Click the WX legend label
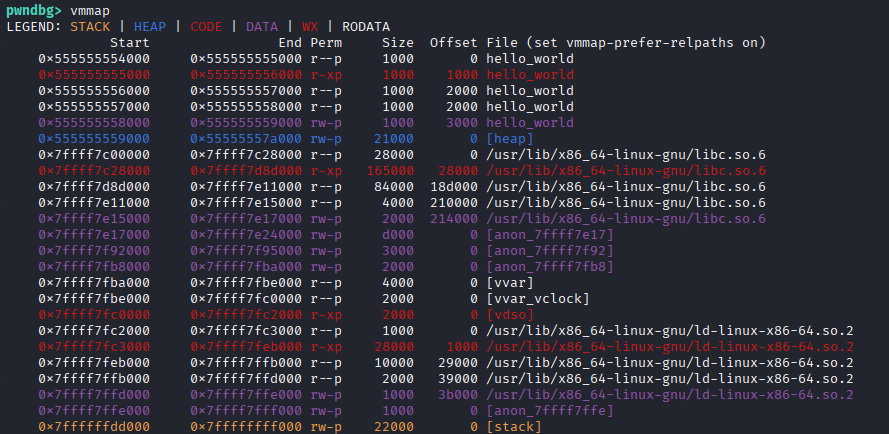889x434 pixels. click(x=310, y=27)
